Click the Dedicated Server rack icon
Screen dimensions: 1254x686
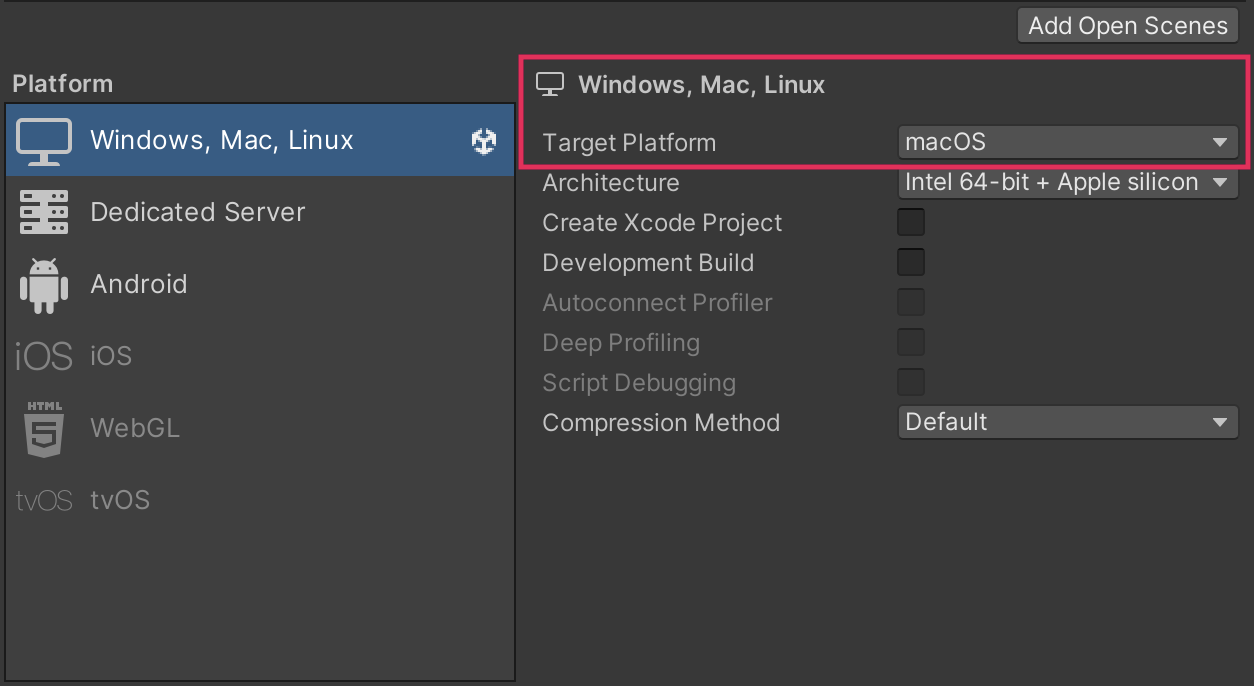[44, 212]
